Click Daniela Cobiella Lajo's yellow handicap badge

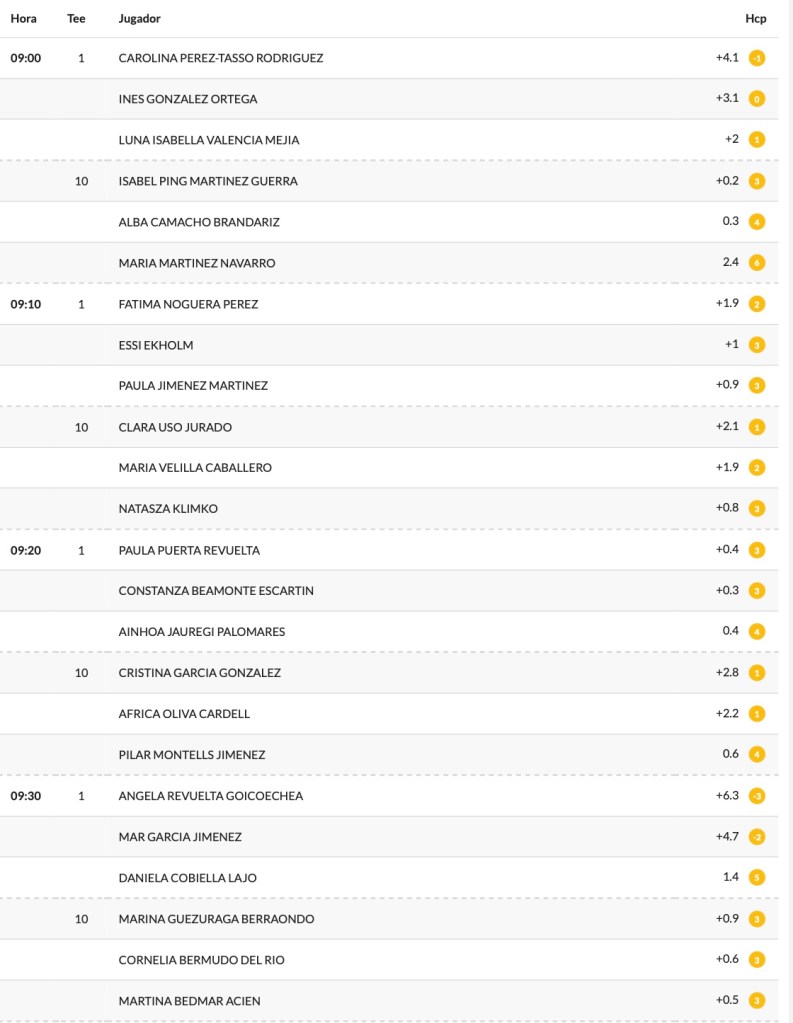point(757,878)
